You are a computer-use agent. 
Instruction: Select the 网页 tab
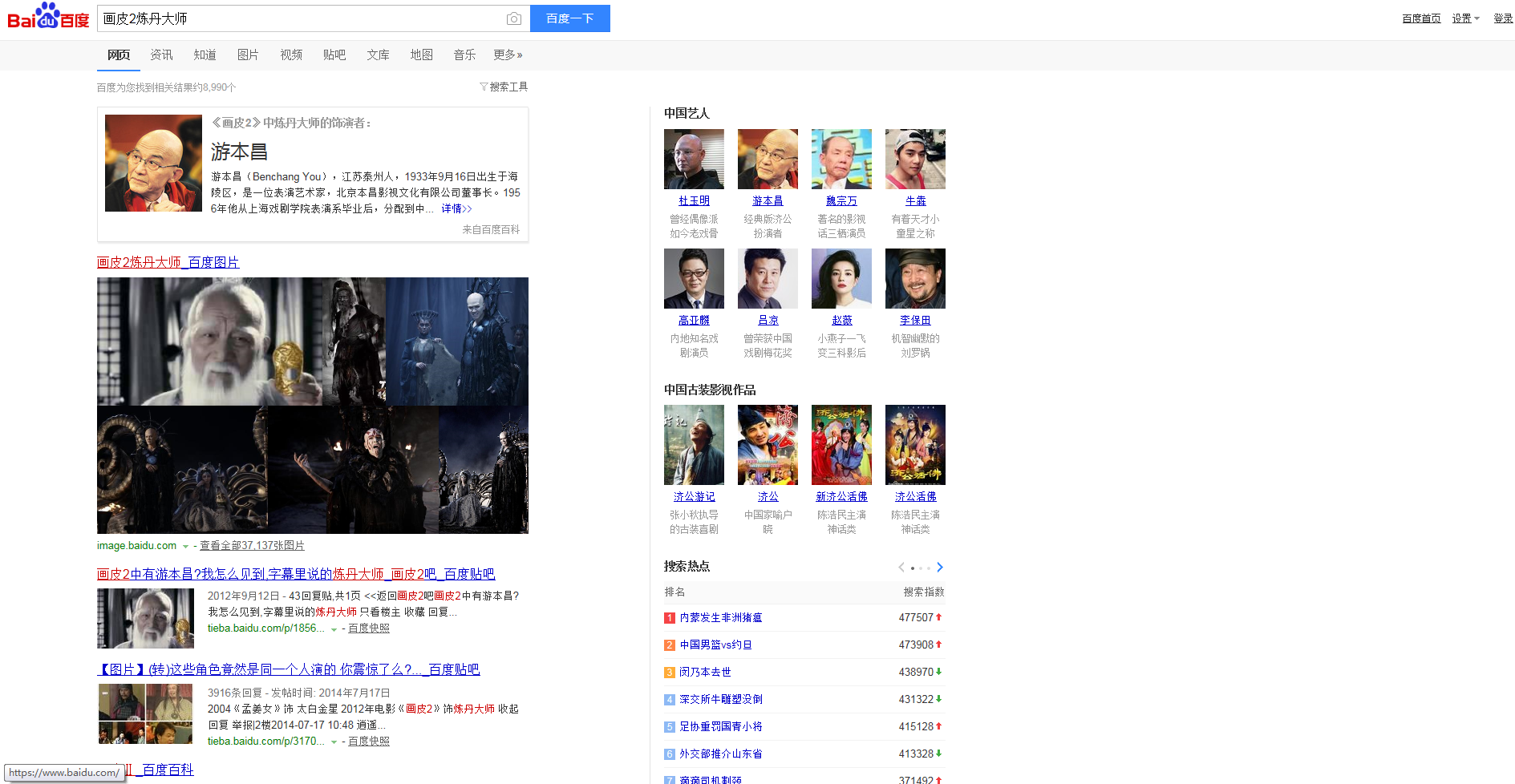click(x=119, y=55)
